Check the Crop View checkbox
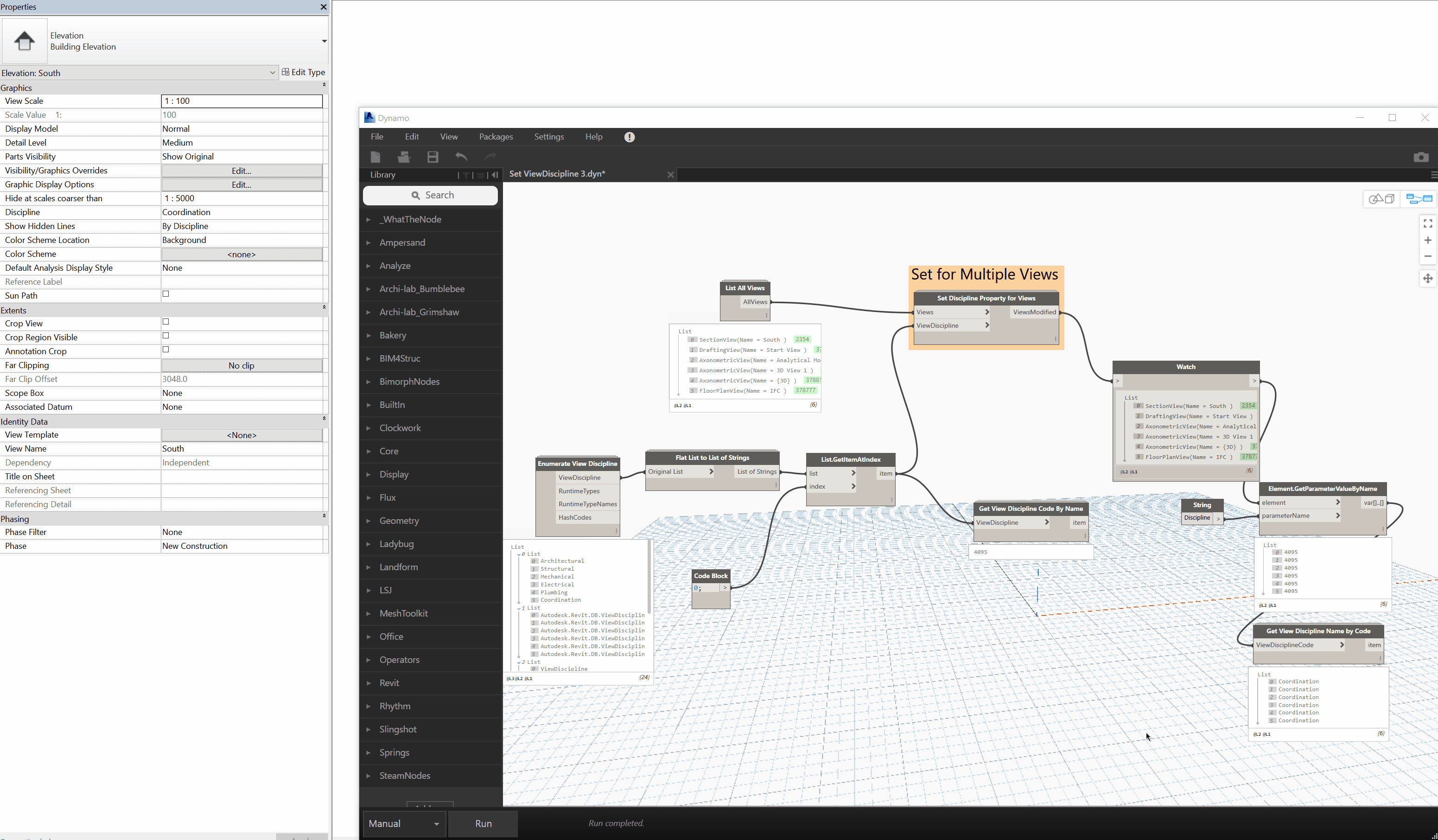 click(x=166, y=322)
